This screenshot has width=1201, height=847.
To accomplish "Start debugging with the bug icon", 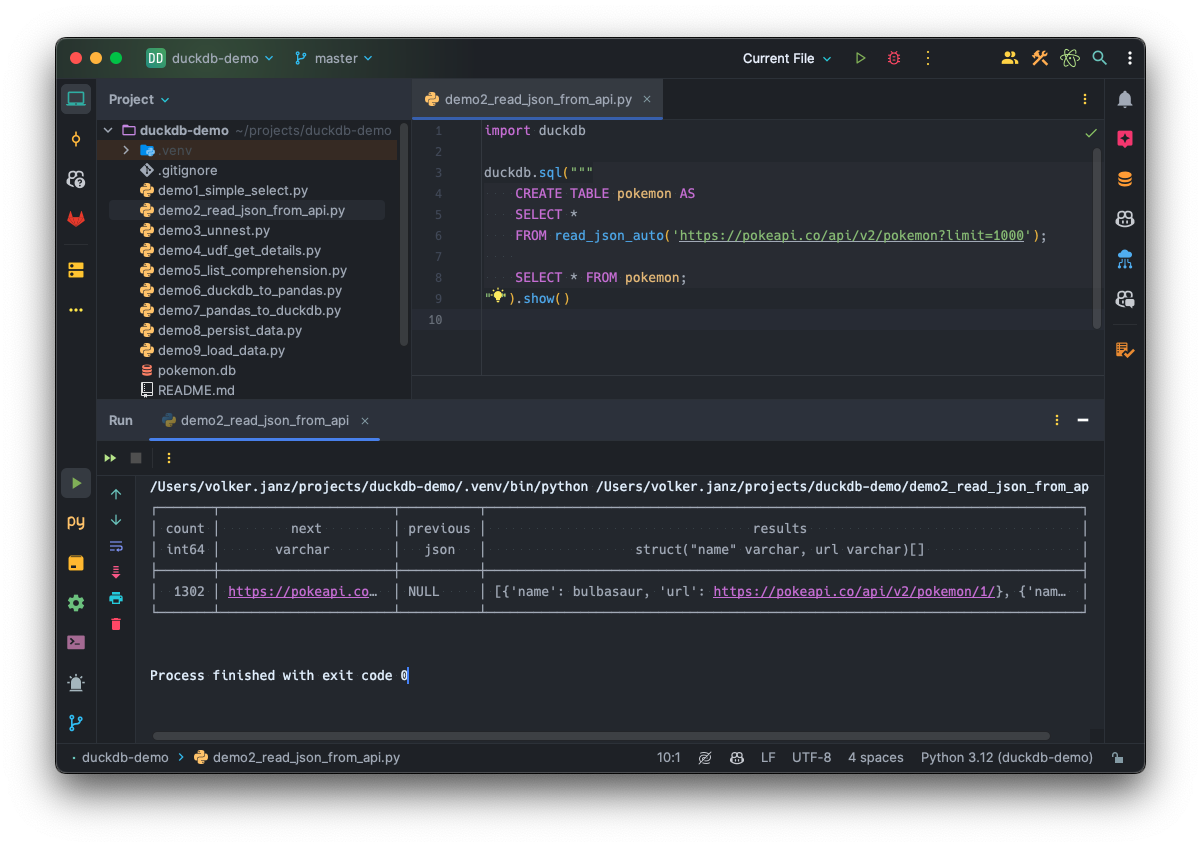I will click(x=893, y=58).
